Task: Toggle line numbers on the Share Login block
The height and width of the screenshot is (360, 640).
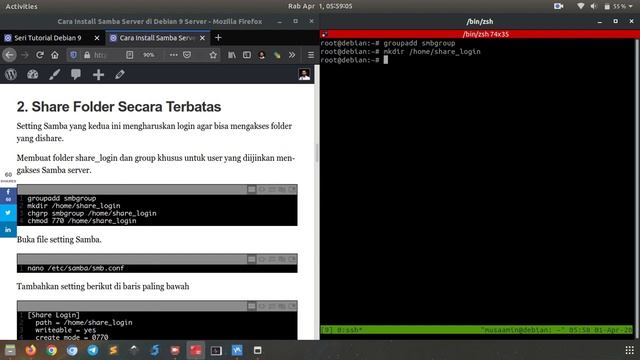Action: (x=251, y=306)
